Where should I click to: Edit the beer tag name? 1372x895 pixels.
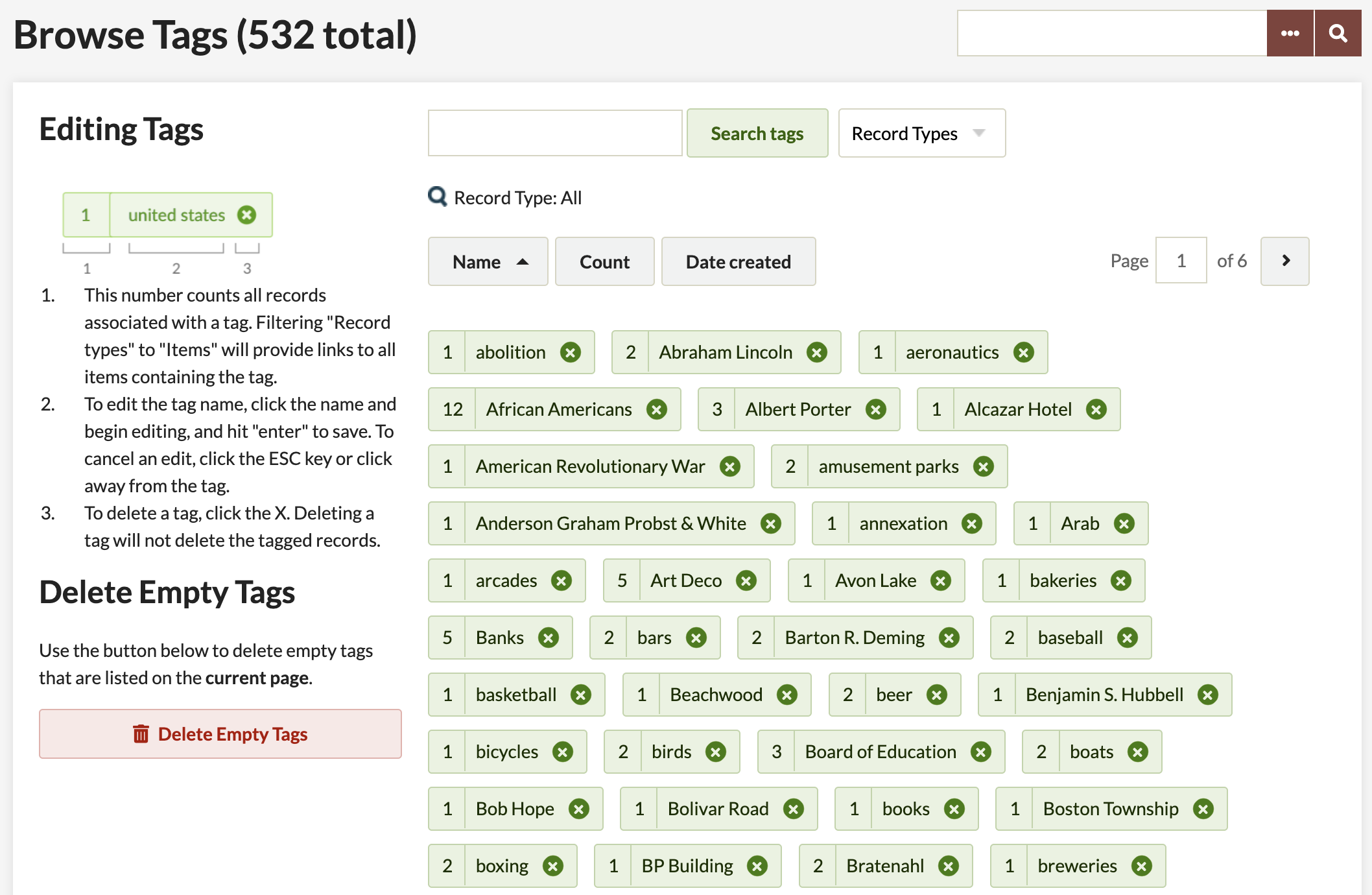[x=894, y=695]
